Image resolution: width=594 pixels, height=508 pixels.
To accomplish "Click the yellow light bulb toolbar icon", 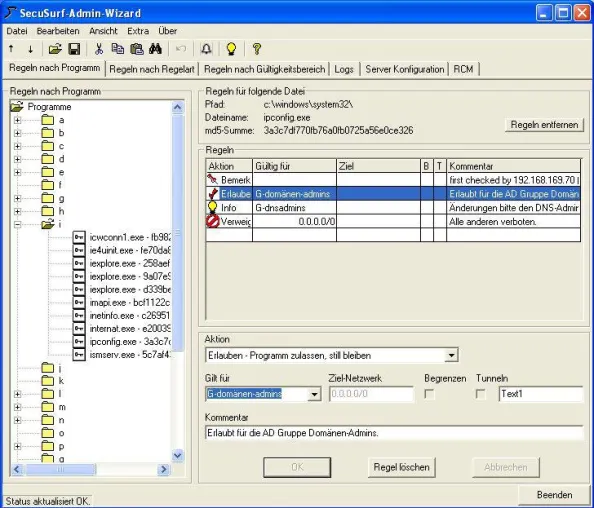I will (231, 49).
